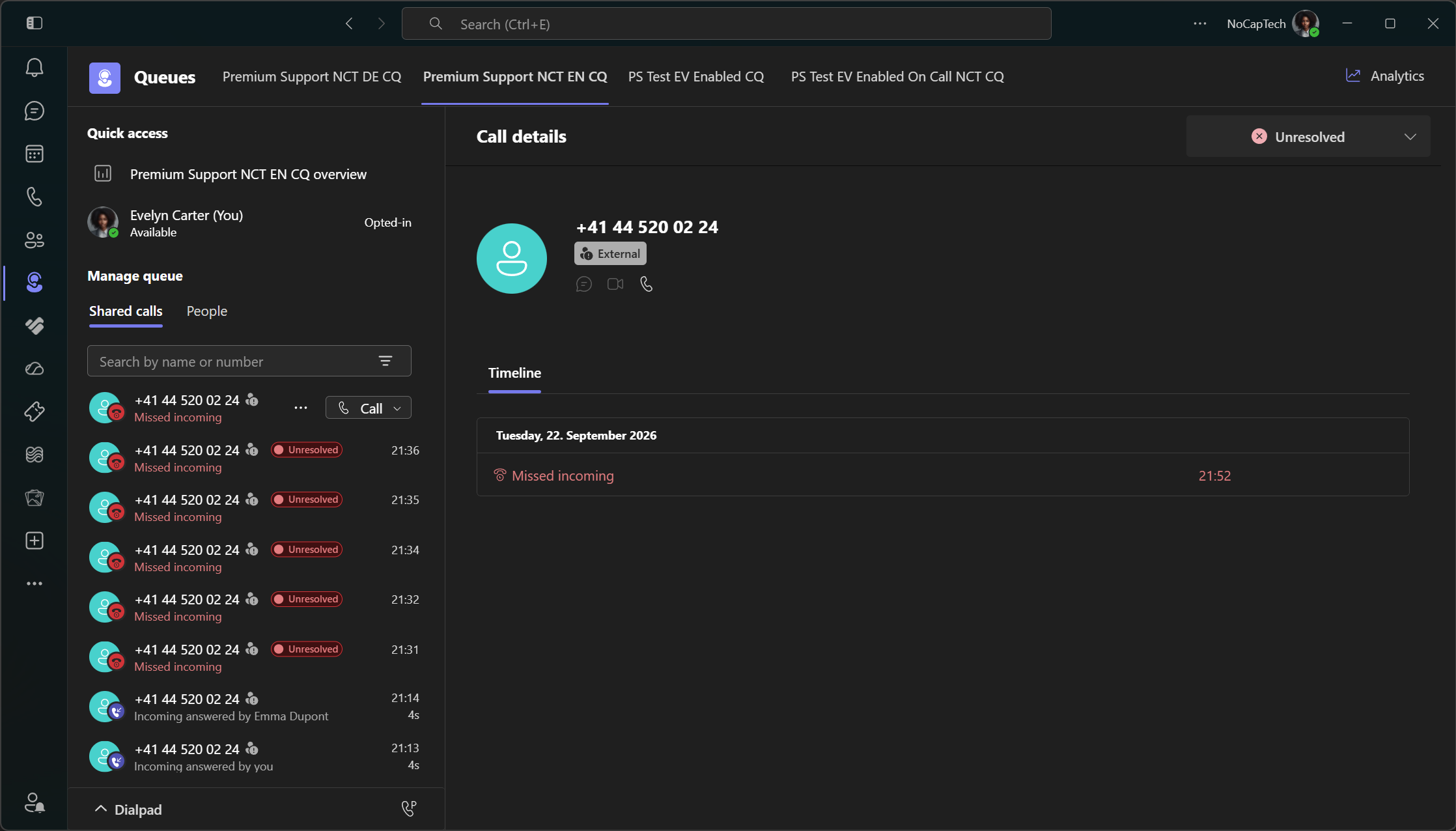Click the Opted-in status for Evelyn Carter
The height and width of the screenshot is (831, 1456).
(x=388, y=223)
